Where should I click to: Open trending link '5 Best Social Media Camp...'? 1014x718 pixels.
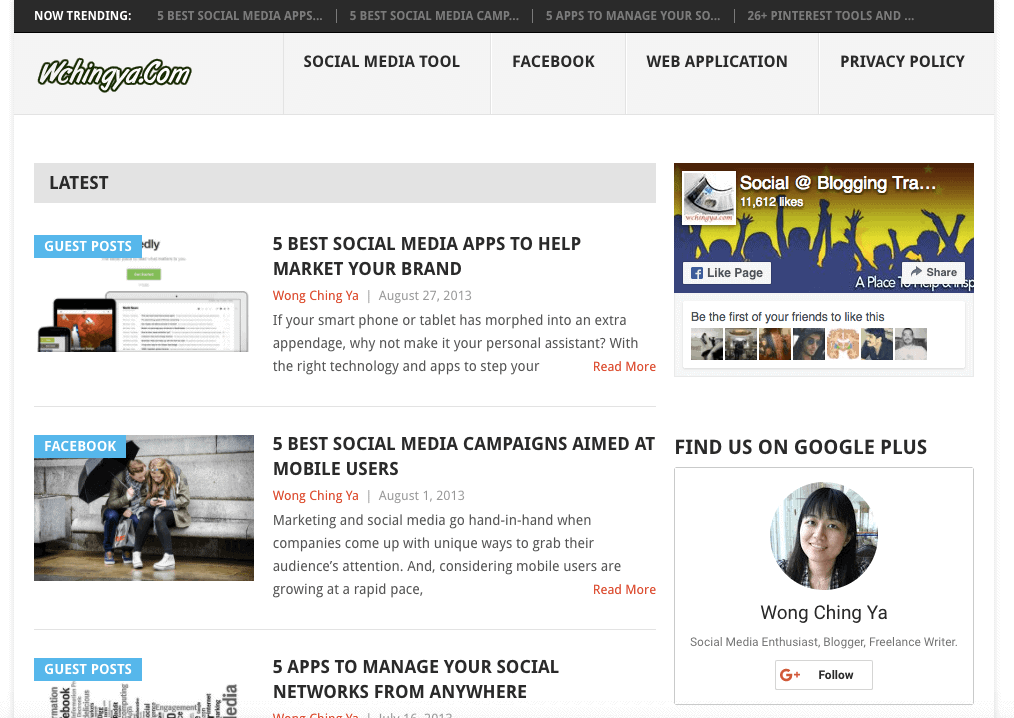[434, 16]
